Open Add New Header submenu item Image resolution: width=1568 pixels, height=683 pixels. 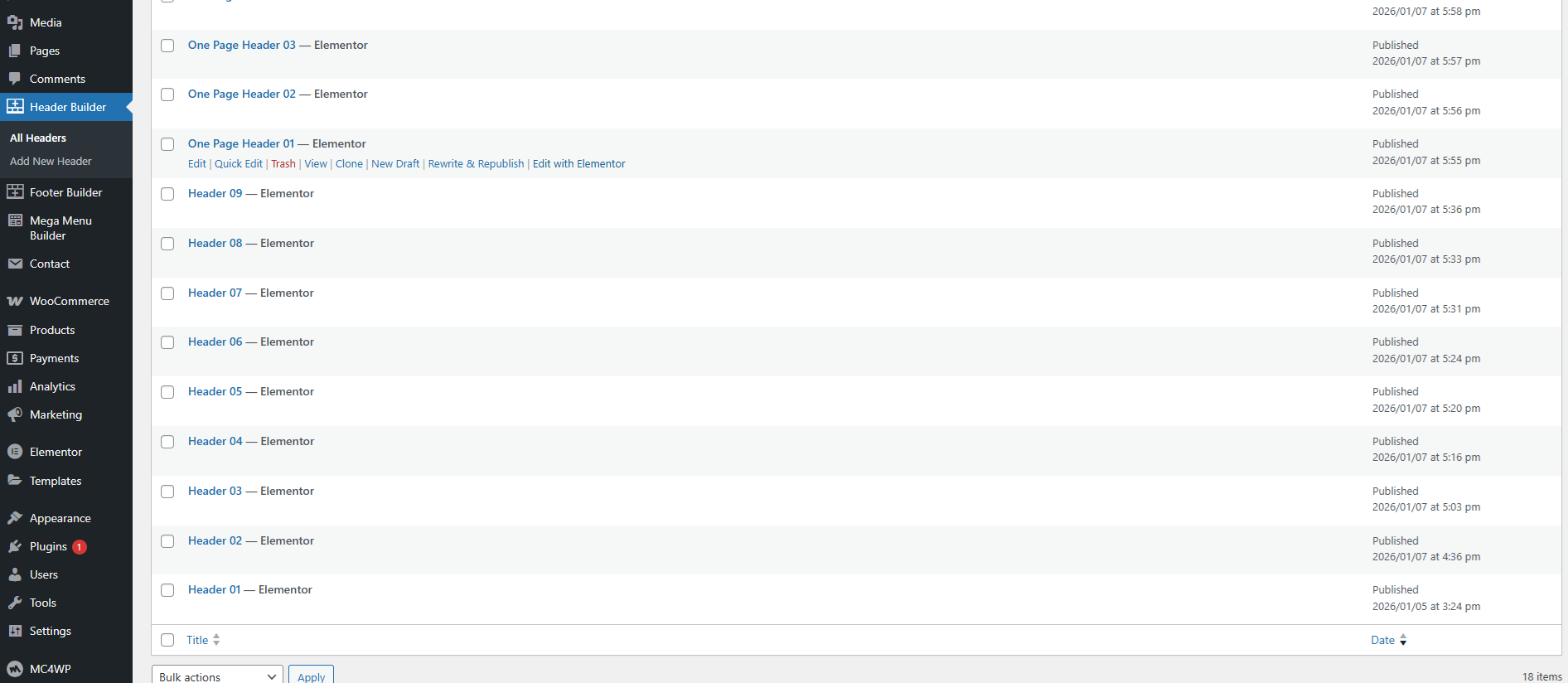tap(51, 162)
